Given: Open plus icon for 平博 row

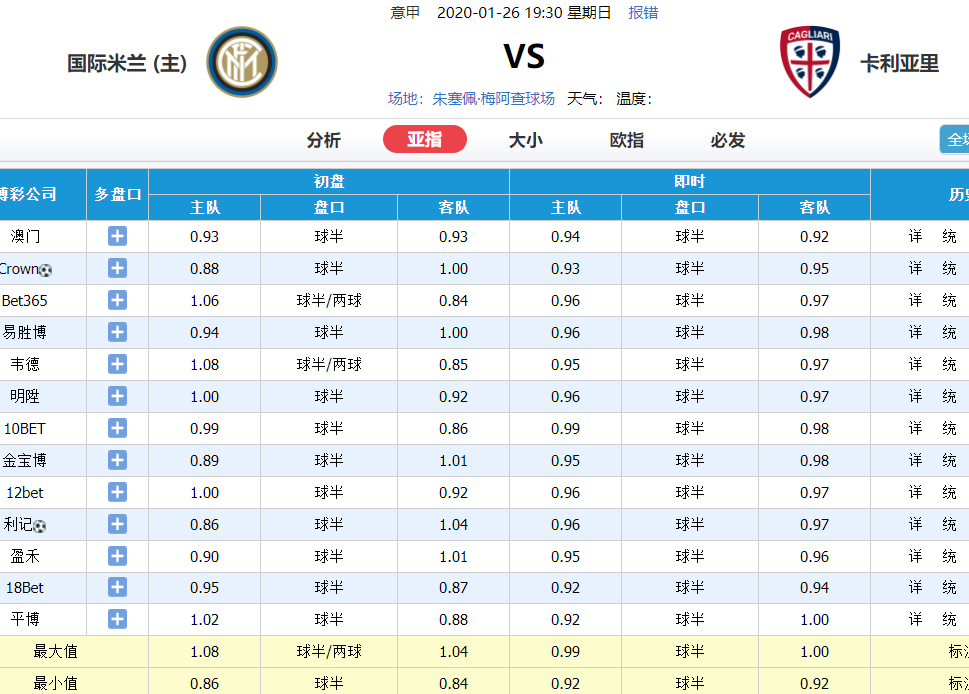Looking at the screenshot, I should click(117, 619).
